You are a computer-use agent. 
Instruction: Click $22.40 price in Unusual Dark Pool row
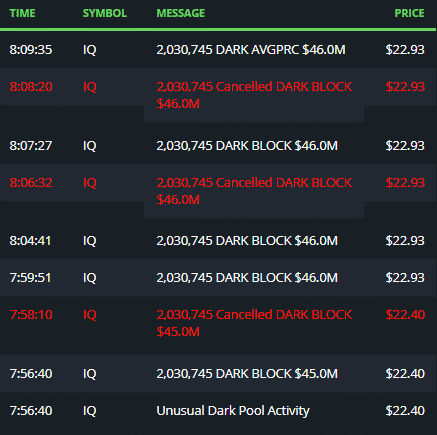click(405, 411)
